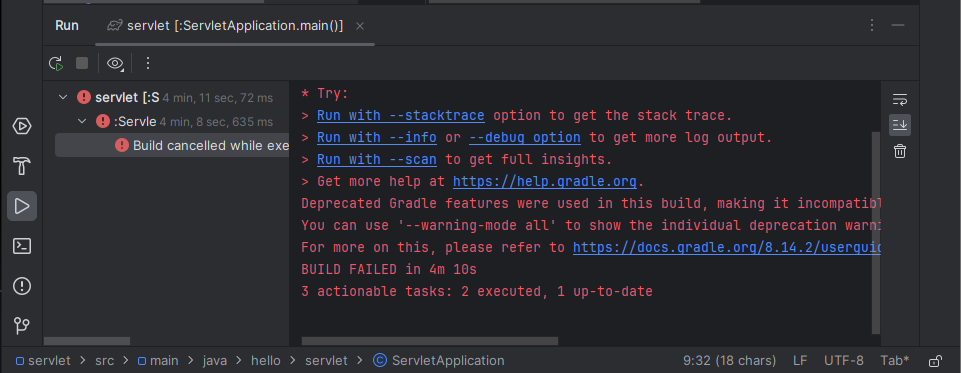Click Run with --info link

click(x=377, y=138)
